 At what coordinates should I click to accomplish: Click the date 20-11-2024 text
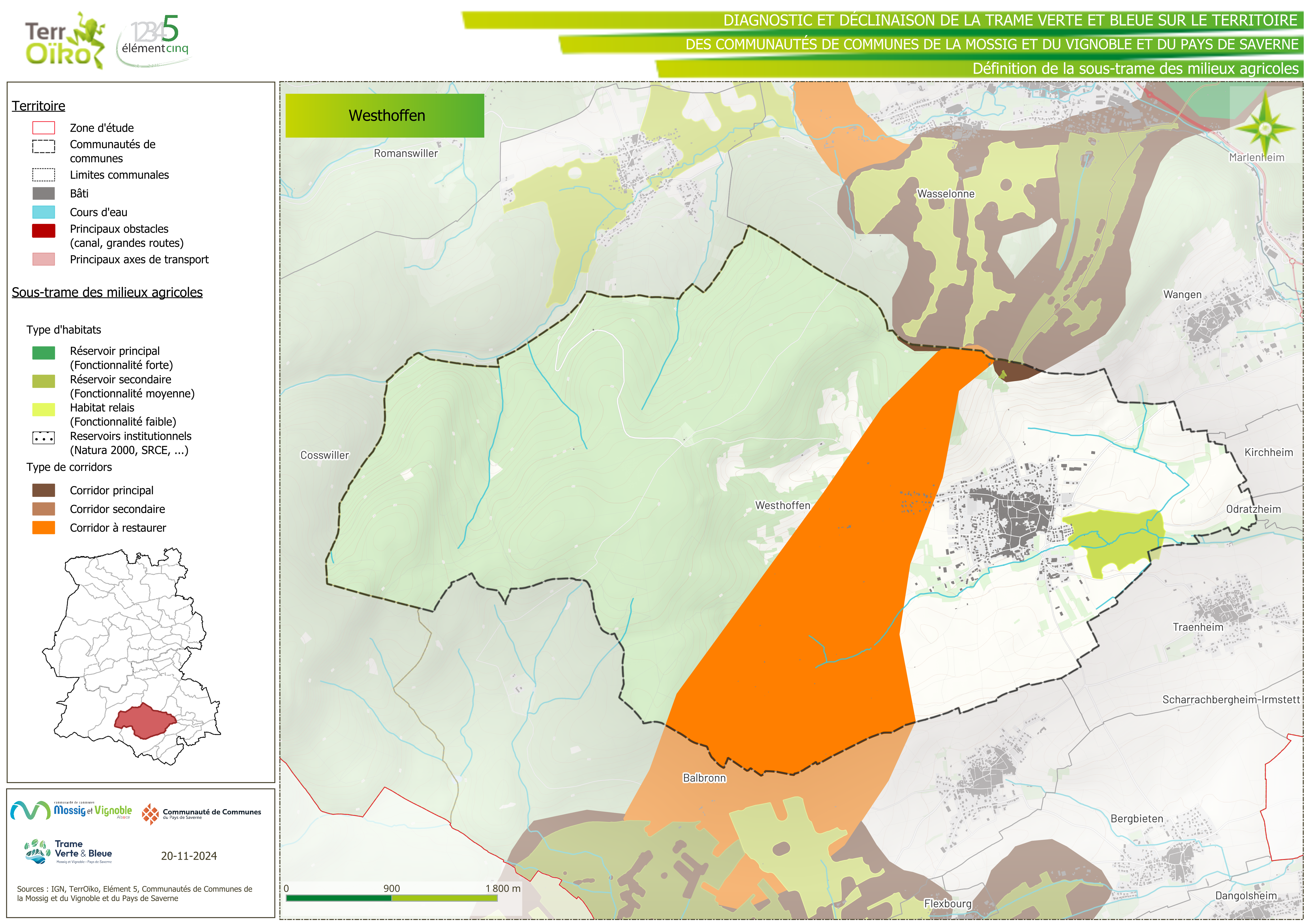[189, 856]
